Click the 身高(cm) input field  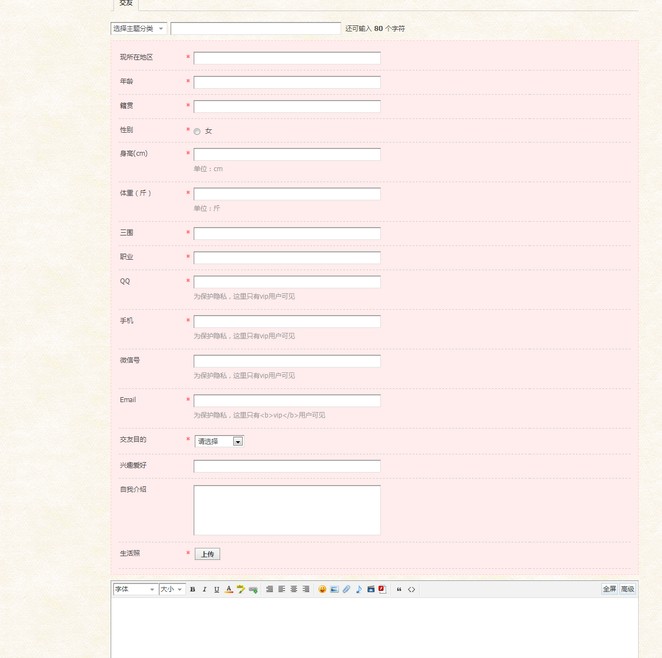pos(287,154)
